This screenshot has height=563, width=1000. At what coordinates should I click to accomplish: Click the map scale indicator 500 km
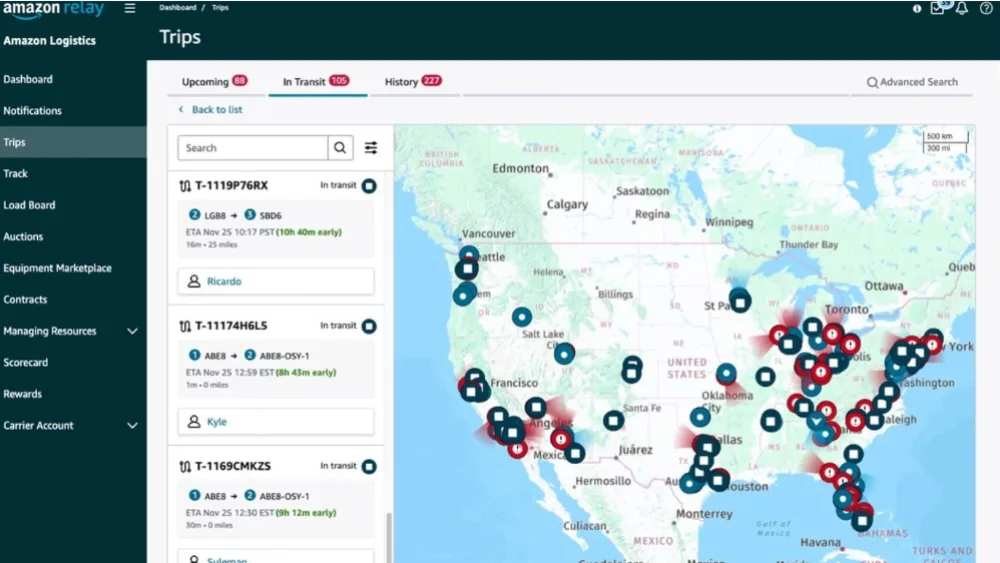946,136
